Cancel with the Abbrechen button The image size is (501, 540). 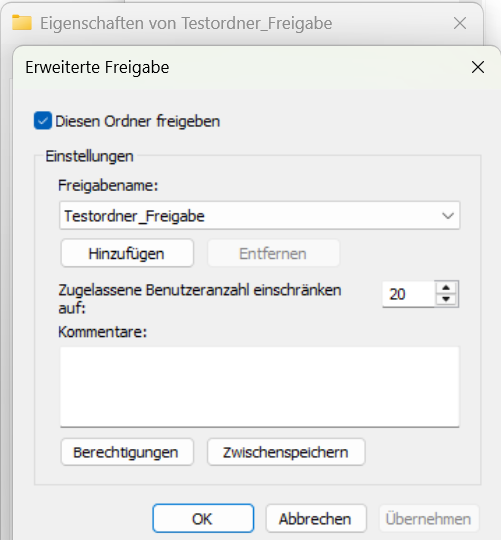point(316,519)
